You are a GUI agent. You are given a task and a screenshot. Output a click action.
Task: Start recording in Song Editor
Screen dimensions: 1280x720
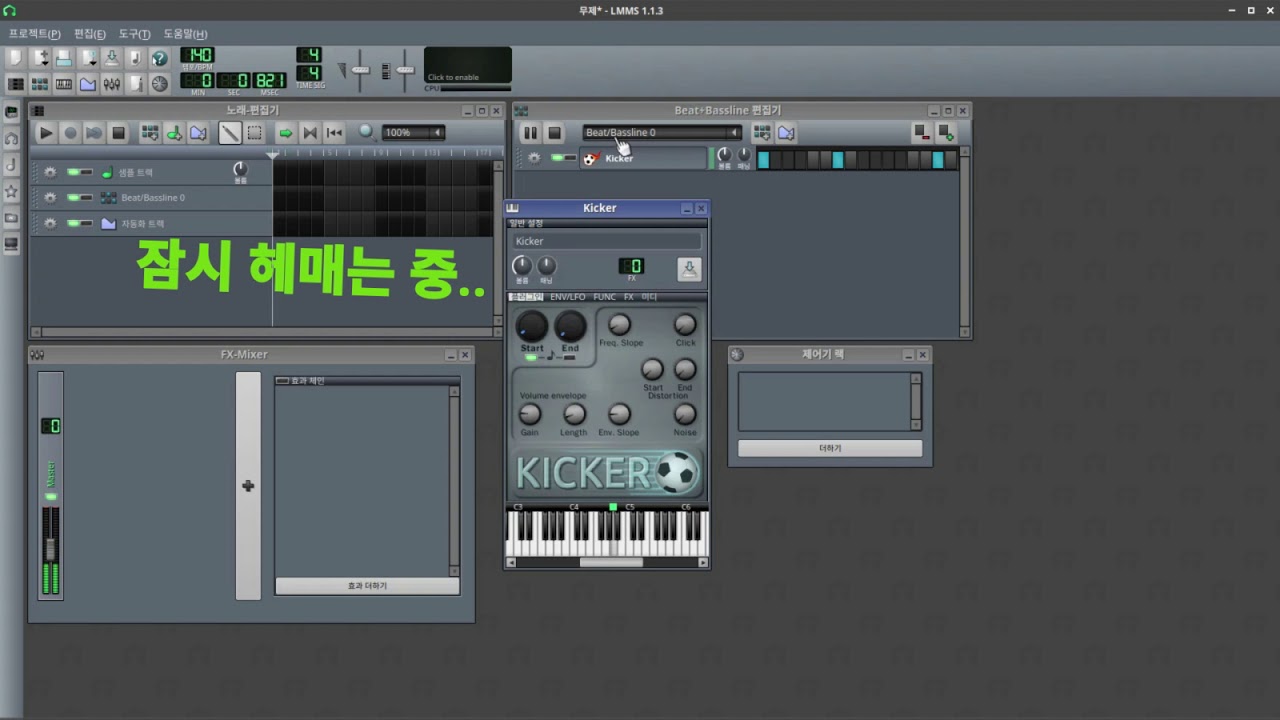70,132
